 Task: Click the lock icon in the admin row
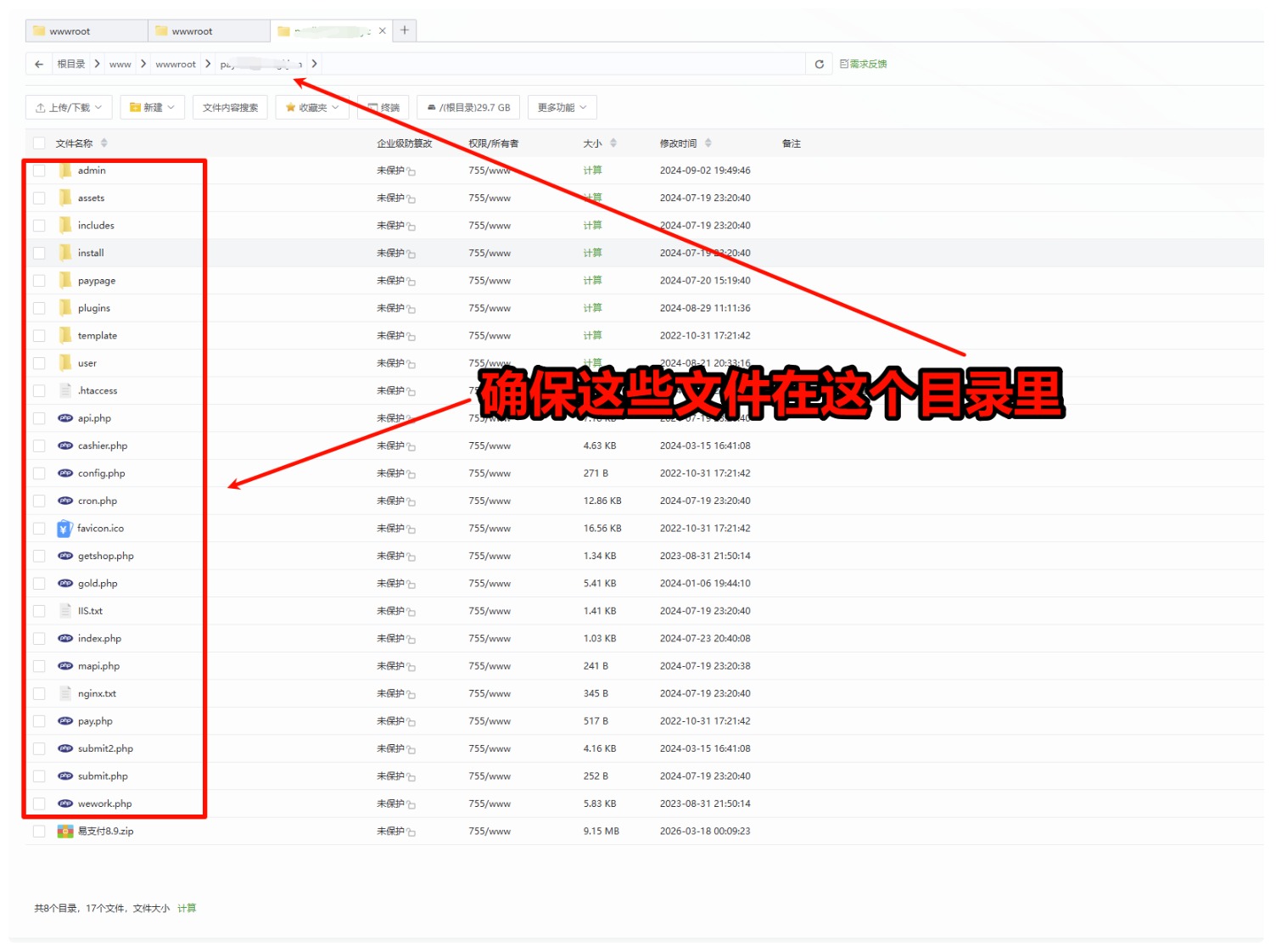click(x=411, y=171)
